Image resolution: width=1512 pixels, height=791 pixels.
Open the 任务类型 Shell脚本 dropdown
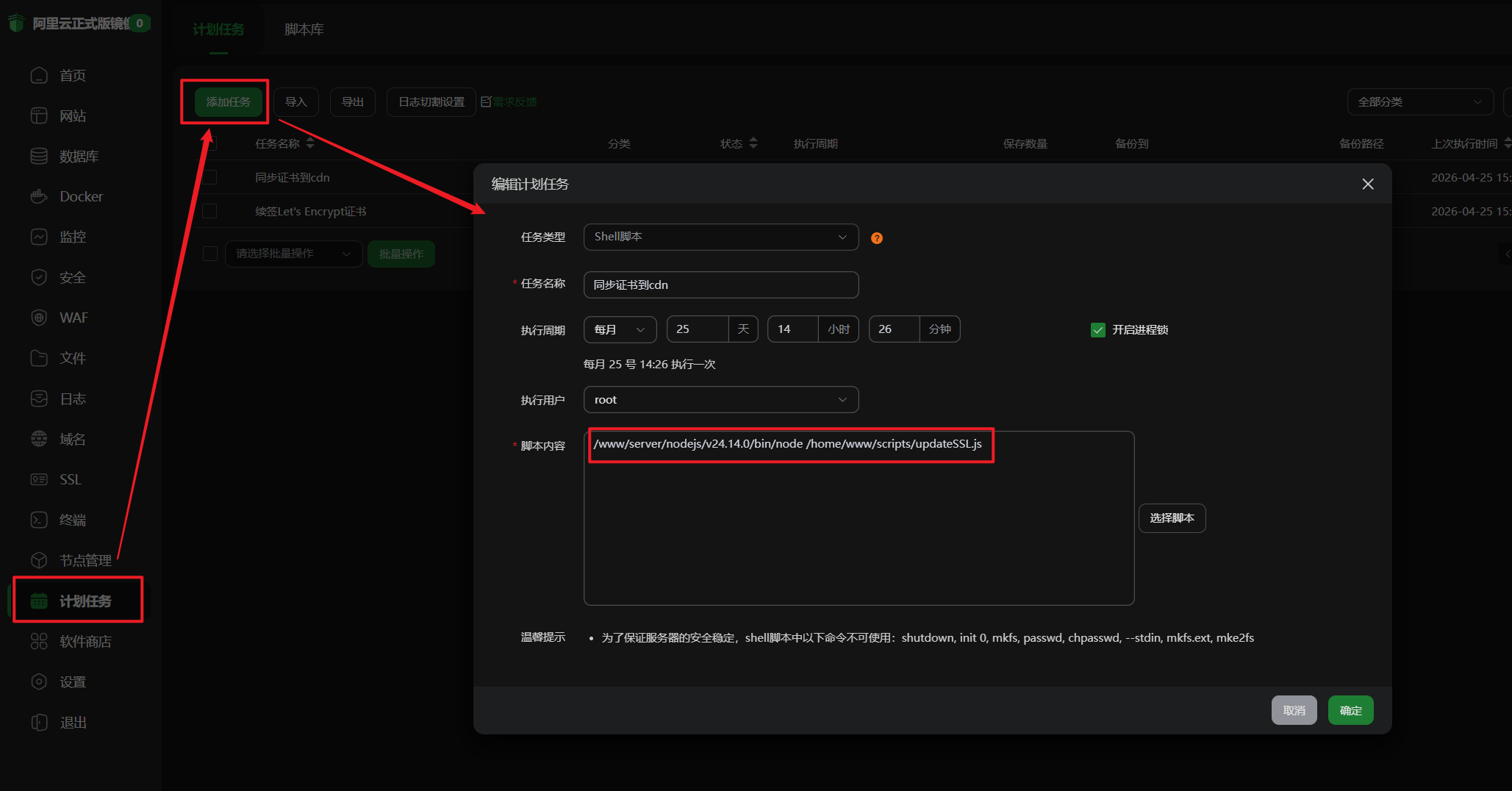click(x=720, y=237)
